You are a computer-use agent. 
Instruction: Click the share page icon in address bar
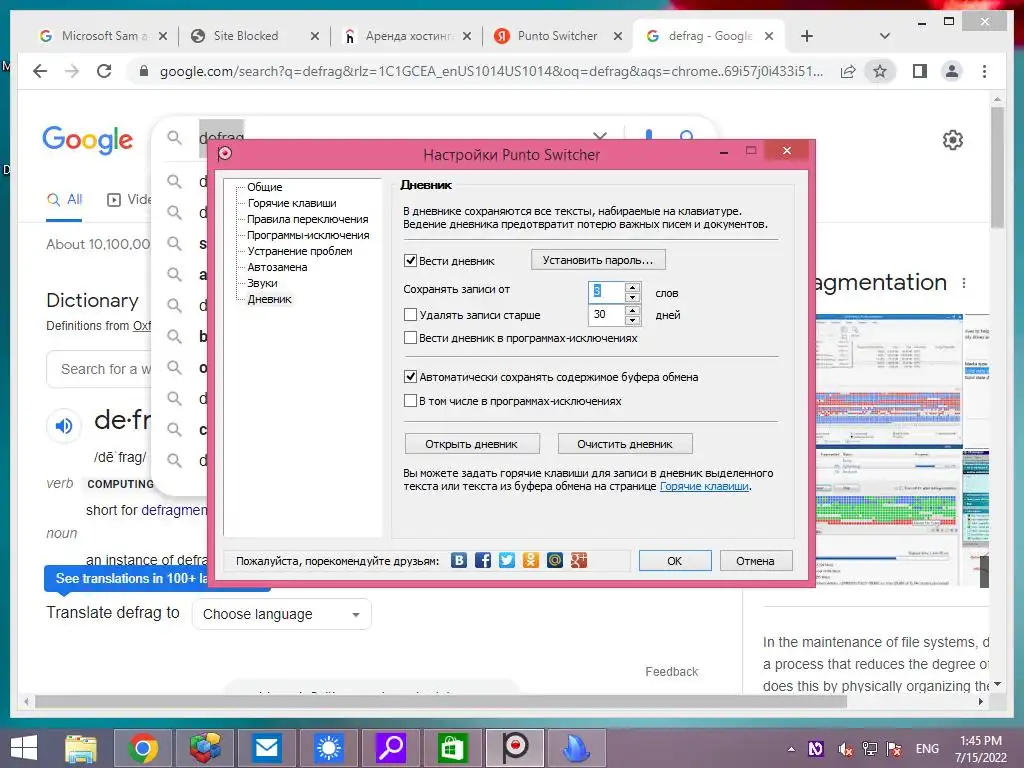(848, 71)
